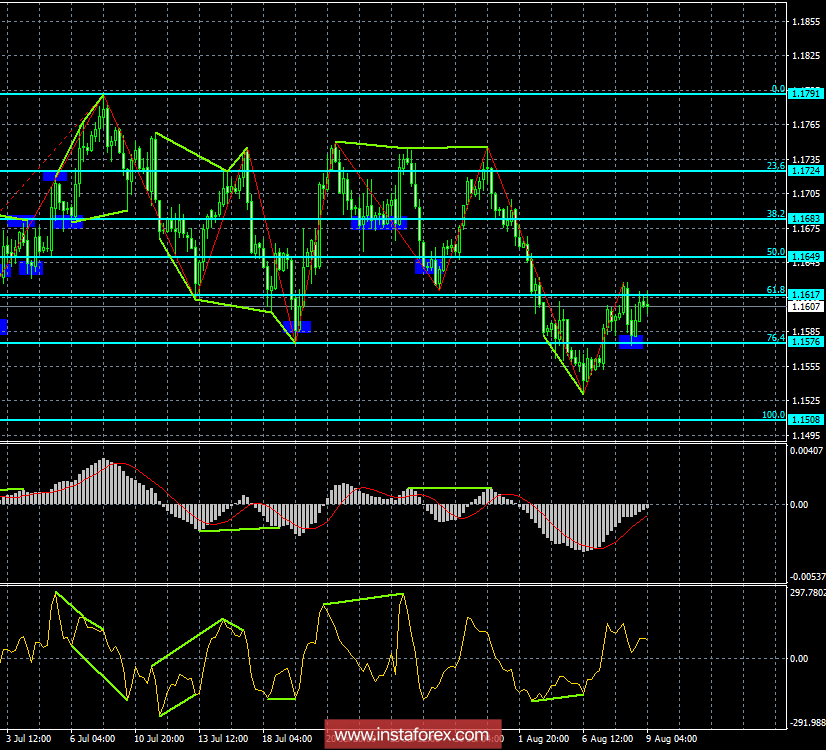Click the 38.2 Fibonacci level text
The height and width of the screenshot is (750, 826).
[x=775, y=214]
